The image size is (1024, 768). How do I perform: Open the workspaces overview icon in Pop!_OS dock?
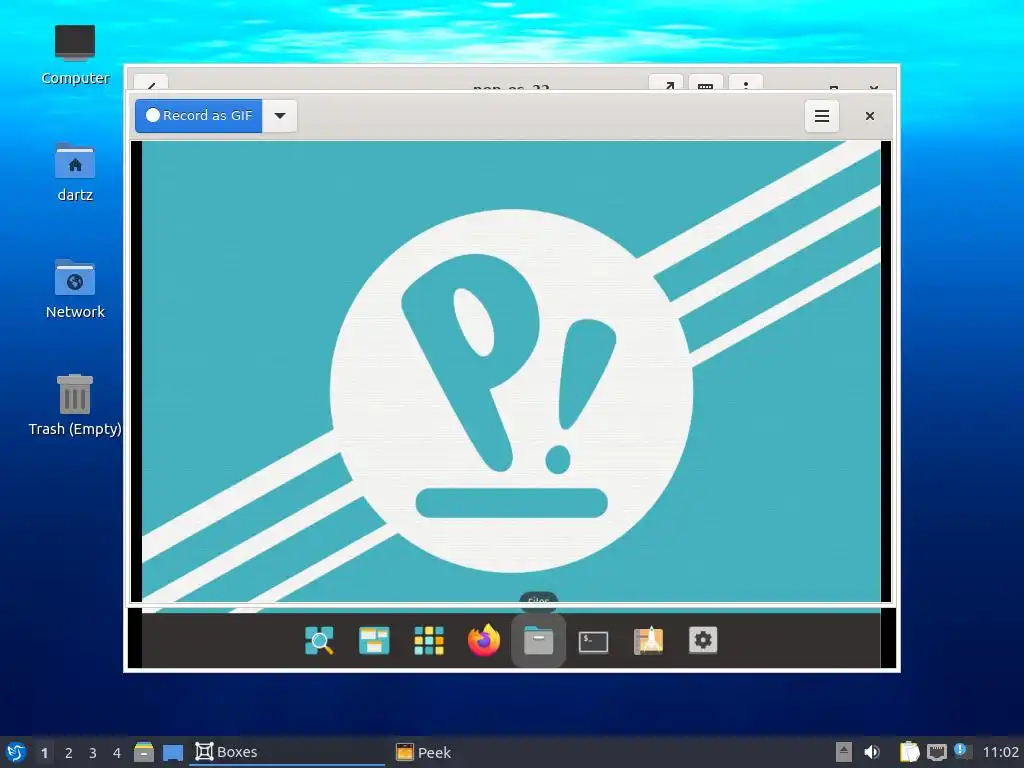click(x=374, y=640)
